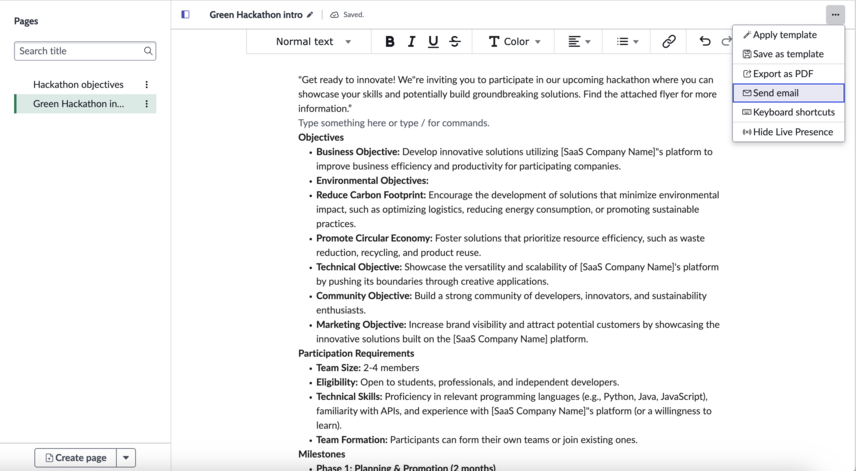Select Hide Live Presence

point(788,132)
